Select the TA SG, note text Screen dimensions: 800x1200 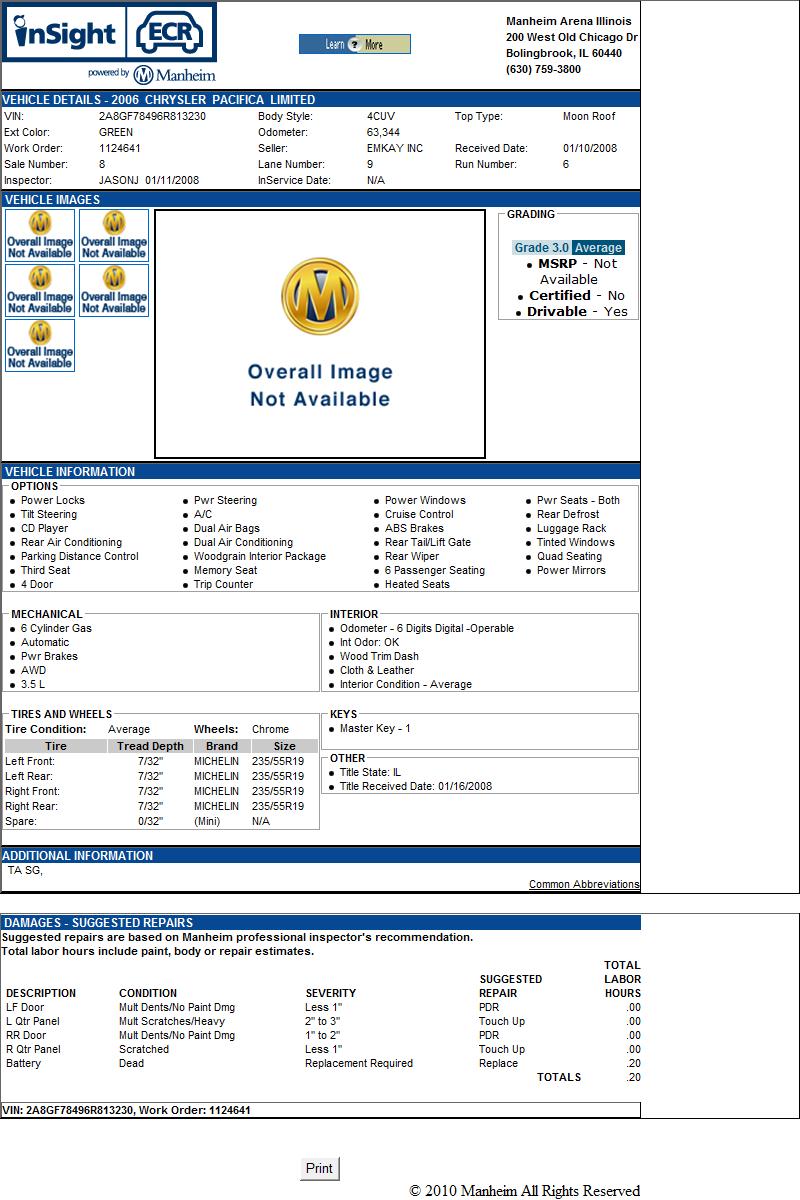click(x=25, y=870)
